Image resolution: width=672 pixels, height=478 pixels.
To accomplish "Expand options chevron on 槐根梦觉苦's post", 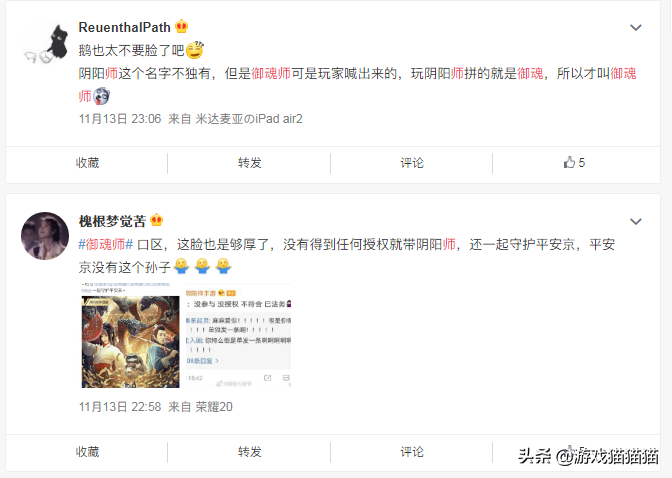I will pyautogui.click(x=636, y=222).
